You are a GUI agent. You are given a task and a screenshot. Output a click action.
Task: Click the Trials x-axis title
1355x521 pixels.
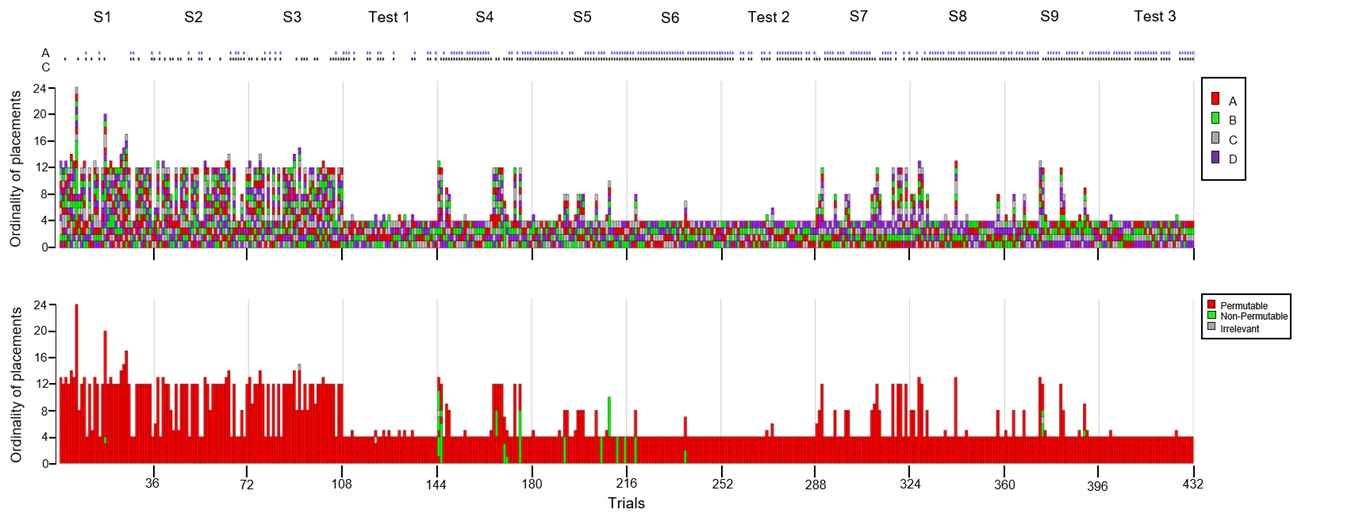pos(626,503)
